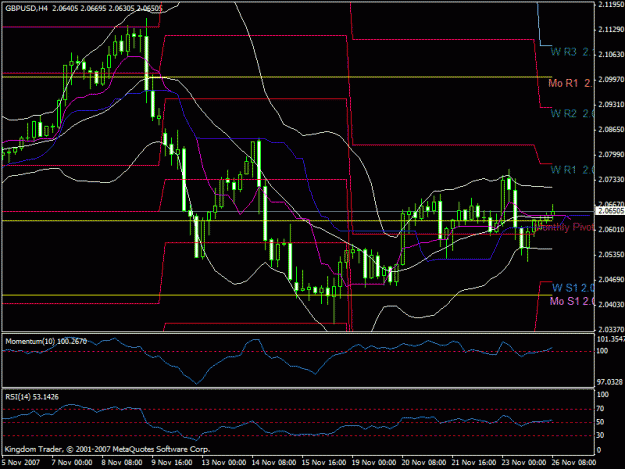
Task: Click the 101.3547 momentum scale value
Action: pyautogui.click(x=610, y=339)
